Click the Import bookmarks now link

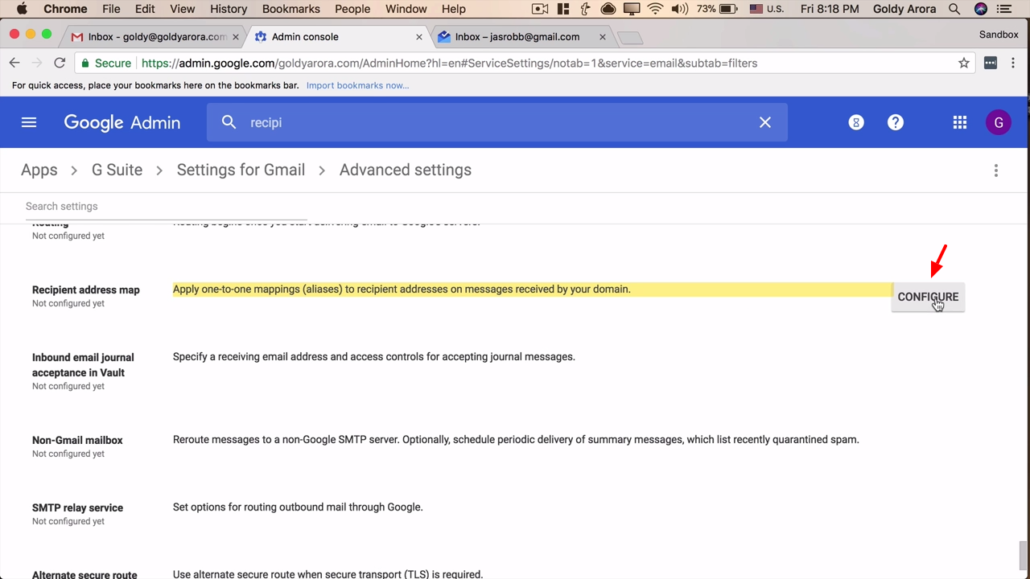click(x=357, y=85)
